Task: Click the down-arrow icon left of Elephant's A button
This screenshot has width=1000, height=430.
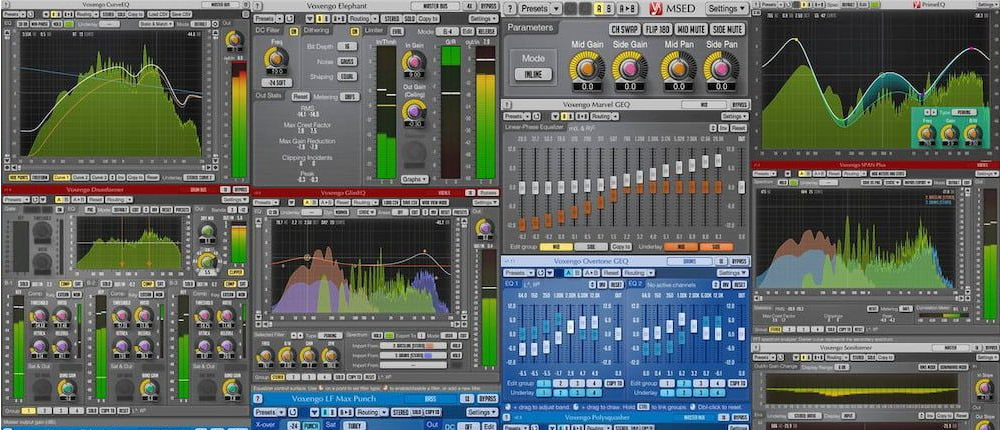Action: pyautogui.click(x=309, y=19)
